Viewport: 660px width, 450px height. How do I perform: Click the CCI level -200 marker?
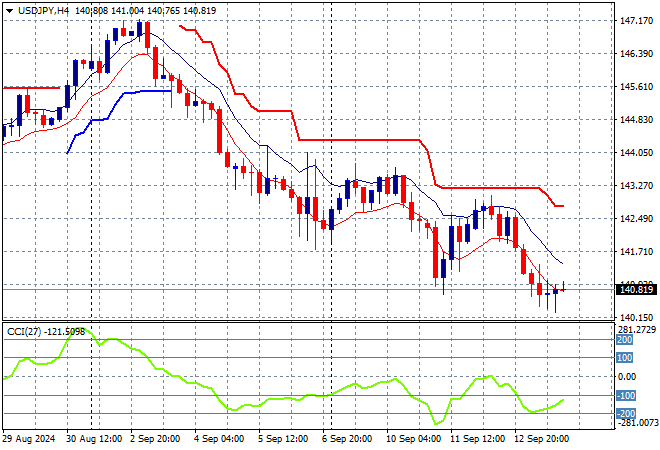624,413
